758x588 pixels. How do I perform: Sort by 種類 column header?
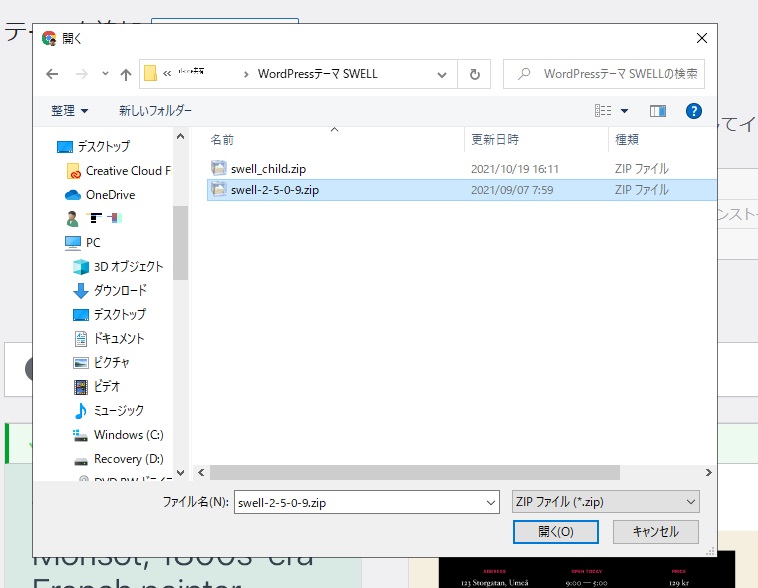point(627,140)
